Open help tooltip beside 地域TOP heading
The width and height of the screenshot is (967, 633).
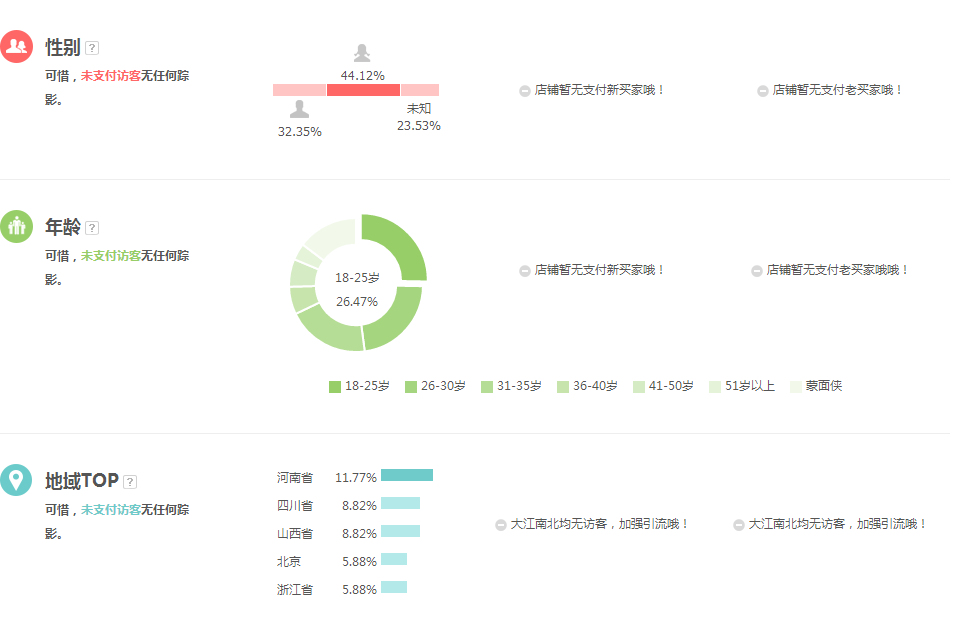[130, 481]
